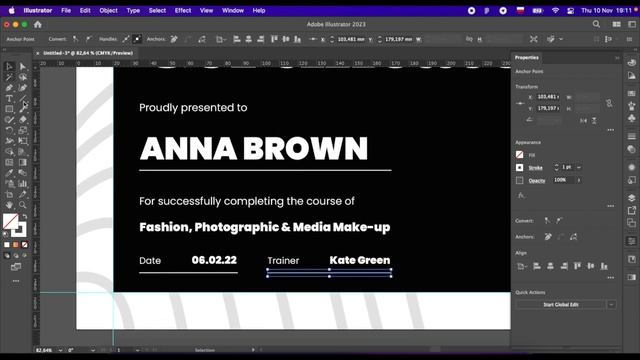Open the Stroke panel link
The height and width of the screenshot is (360, 640).
[536, 168]
